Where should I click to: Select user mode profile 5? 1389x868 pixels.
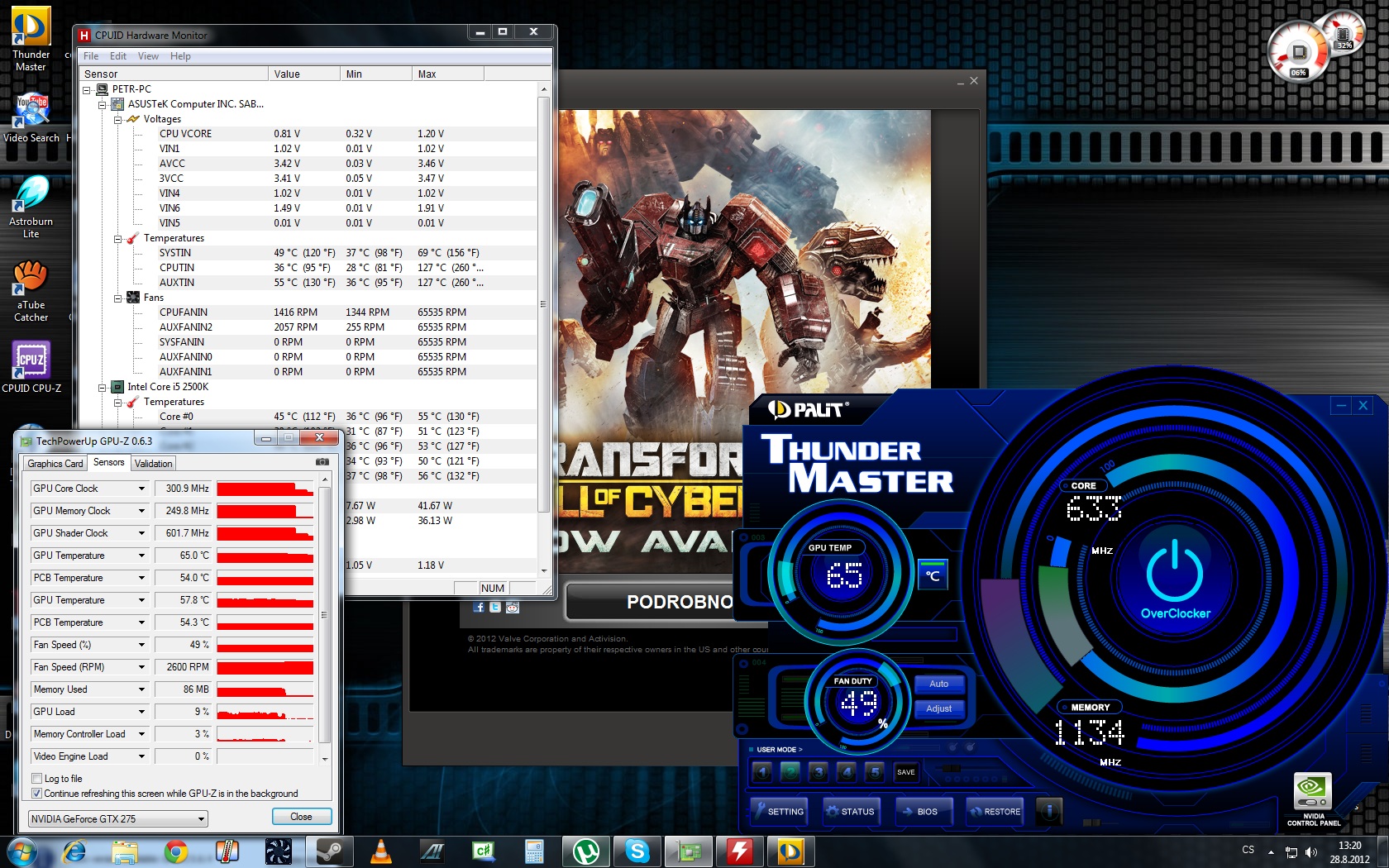[875, 772]
